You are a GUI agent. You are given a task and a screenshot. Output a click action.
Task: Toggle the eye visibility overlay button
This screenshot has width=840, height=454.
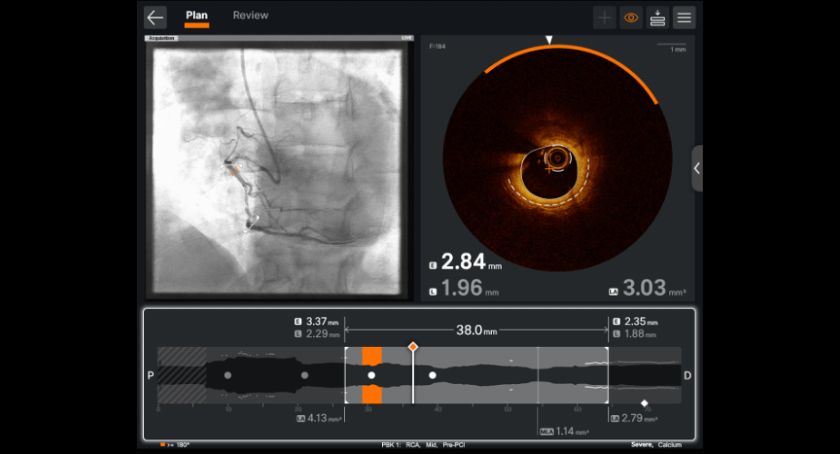click(631, 17)
